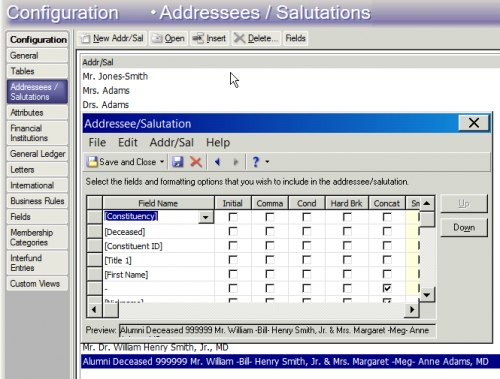
Task: Open the Help menu
Action: point(218,143)
